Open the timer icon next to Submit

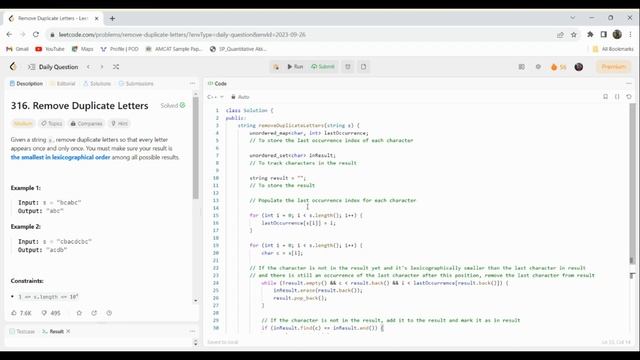pos(348,67)
